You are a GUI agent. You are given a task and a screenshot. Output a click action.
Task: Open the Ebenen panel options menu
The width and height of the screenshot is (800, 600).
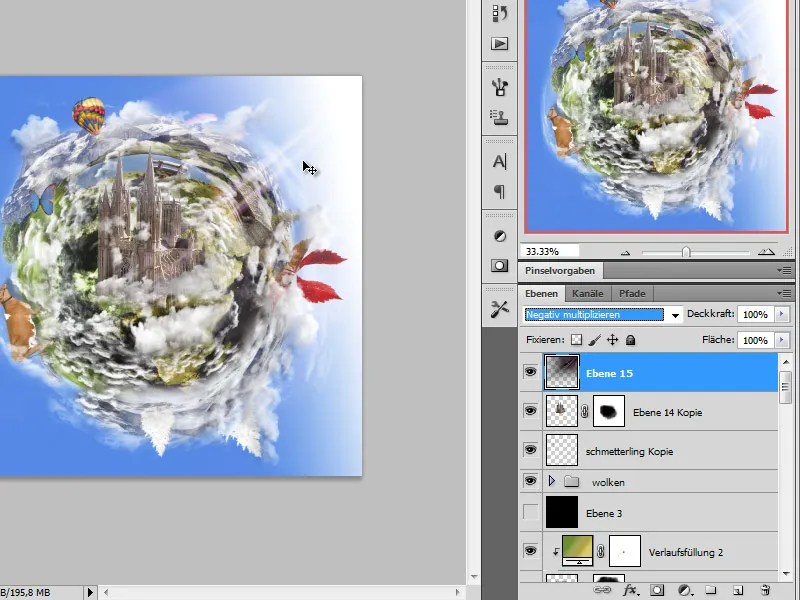tap(784, 293)
